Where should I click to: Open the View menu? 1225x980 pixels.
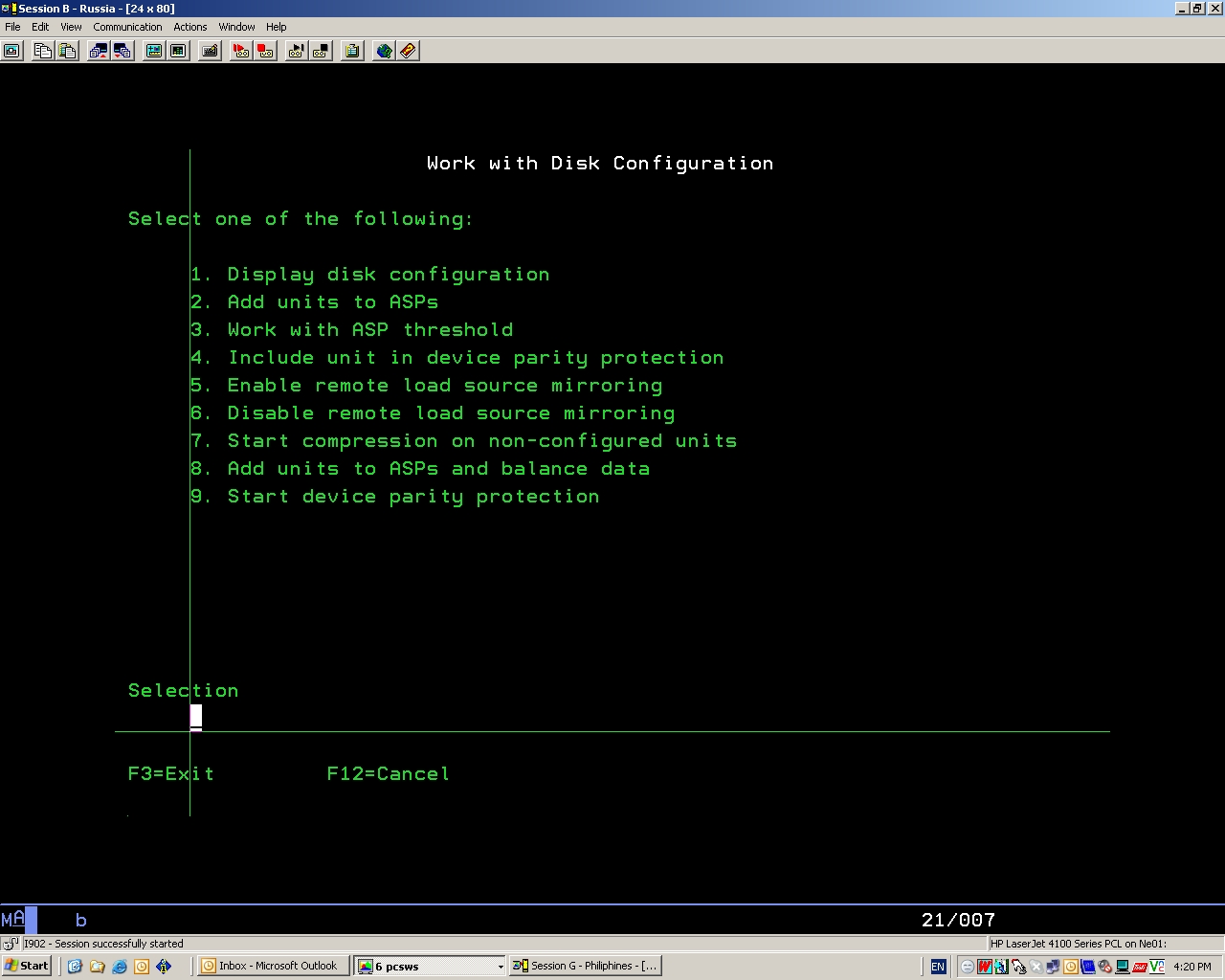(71, 27)
